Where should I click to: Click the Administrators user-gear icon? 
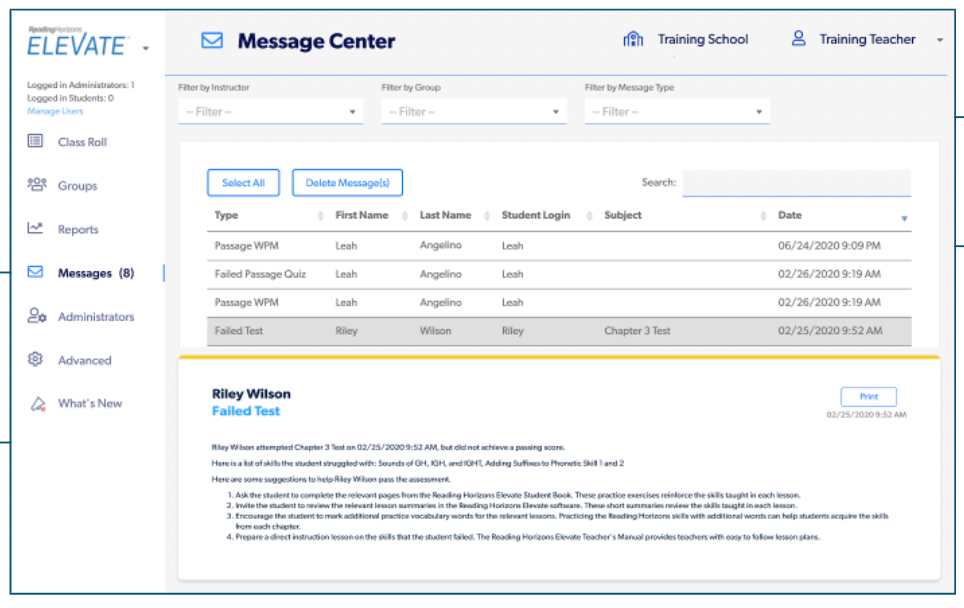coord(37,315)
